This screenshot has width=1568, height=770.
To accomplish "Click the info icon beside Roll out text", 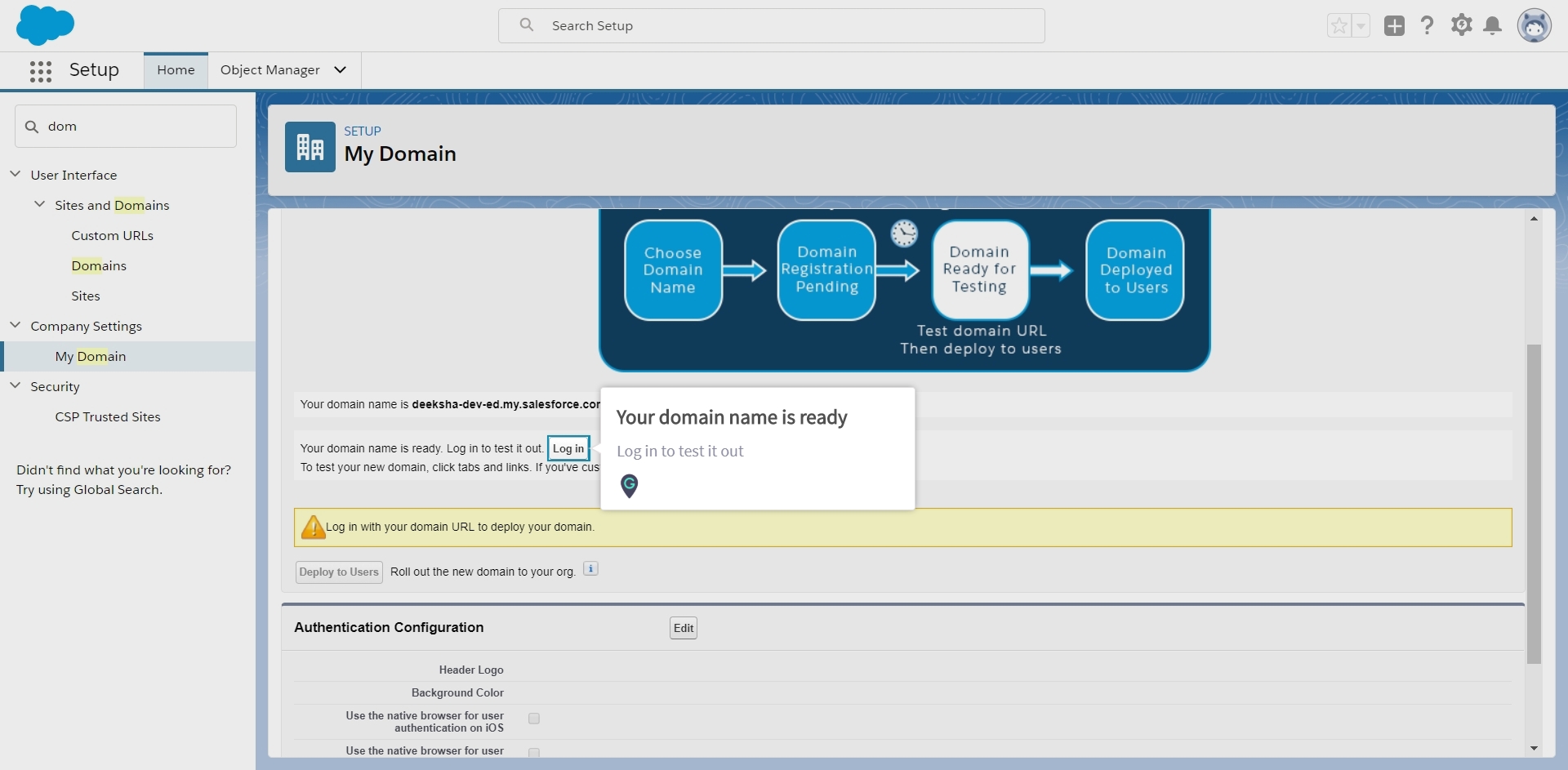I will point(591,569).
